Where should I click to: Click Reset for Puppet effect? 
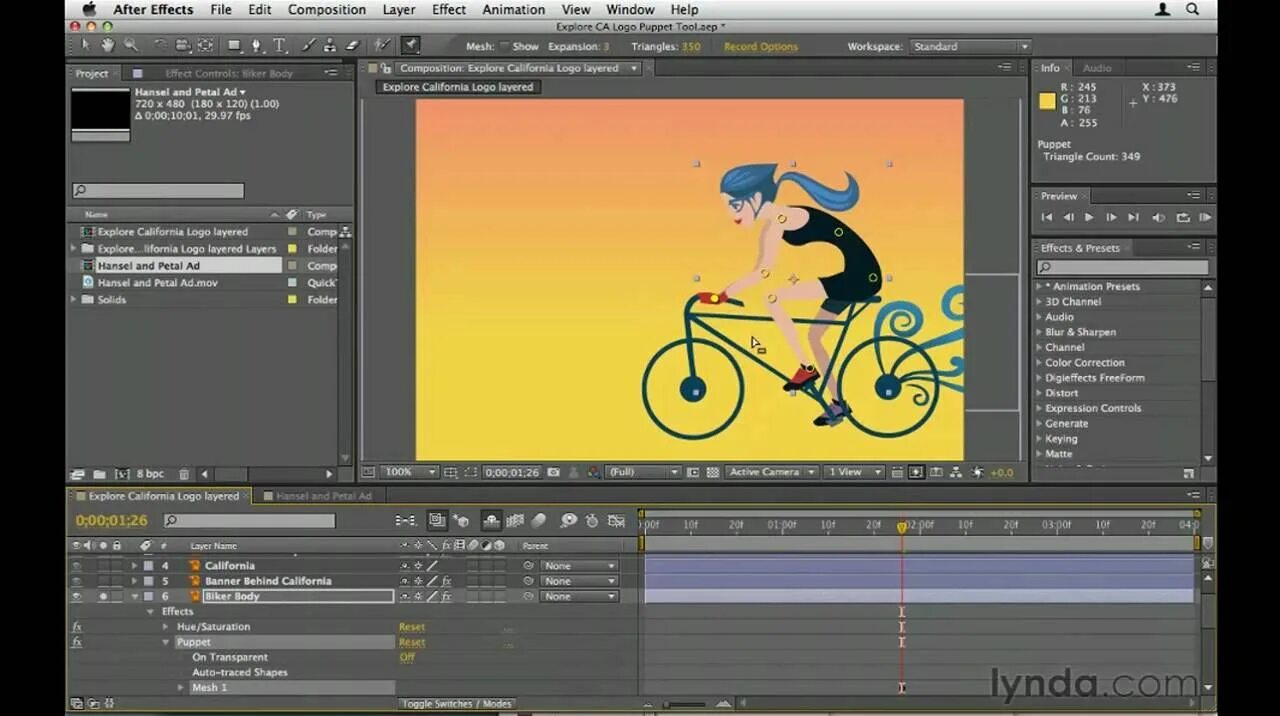(412, 642)
